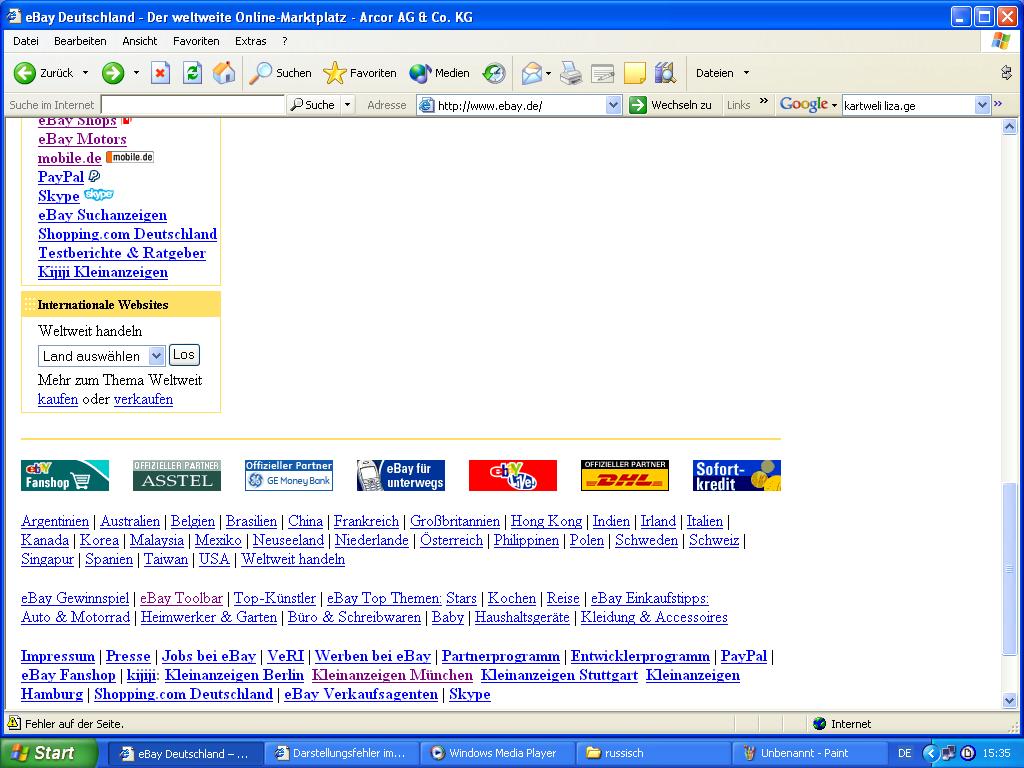
Task: Click the Skype logo badge
Action: (x=99, y=195)
